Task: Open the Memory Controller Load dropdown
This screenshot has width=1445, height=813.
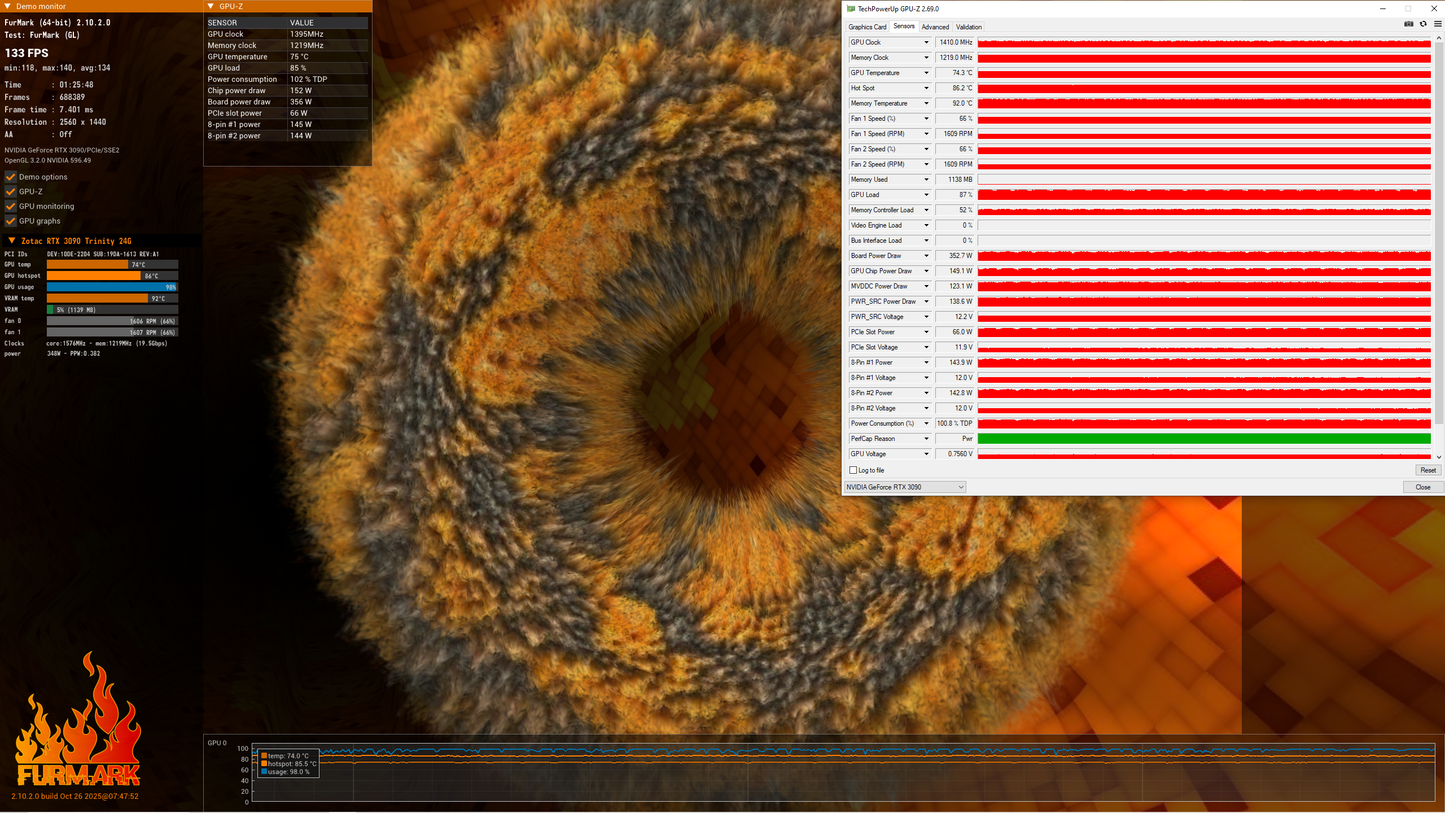Action: 926,210
